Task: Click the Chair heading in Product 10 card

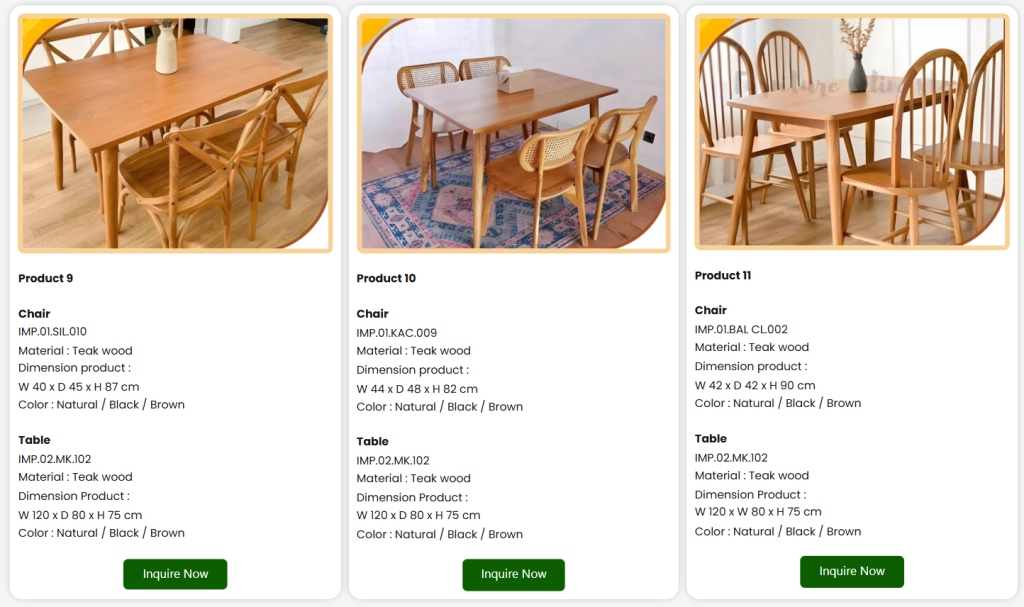Action: tap(372, 314)
